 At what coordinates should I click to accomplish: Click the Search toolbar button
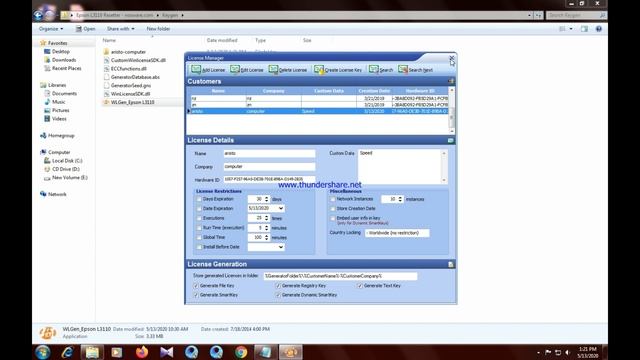click(x=381, y=70)
